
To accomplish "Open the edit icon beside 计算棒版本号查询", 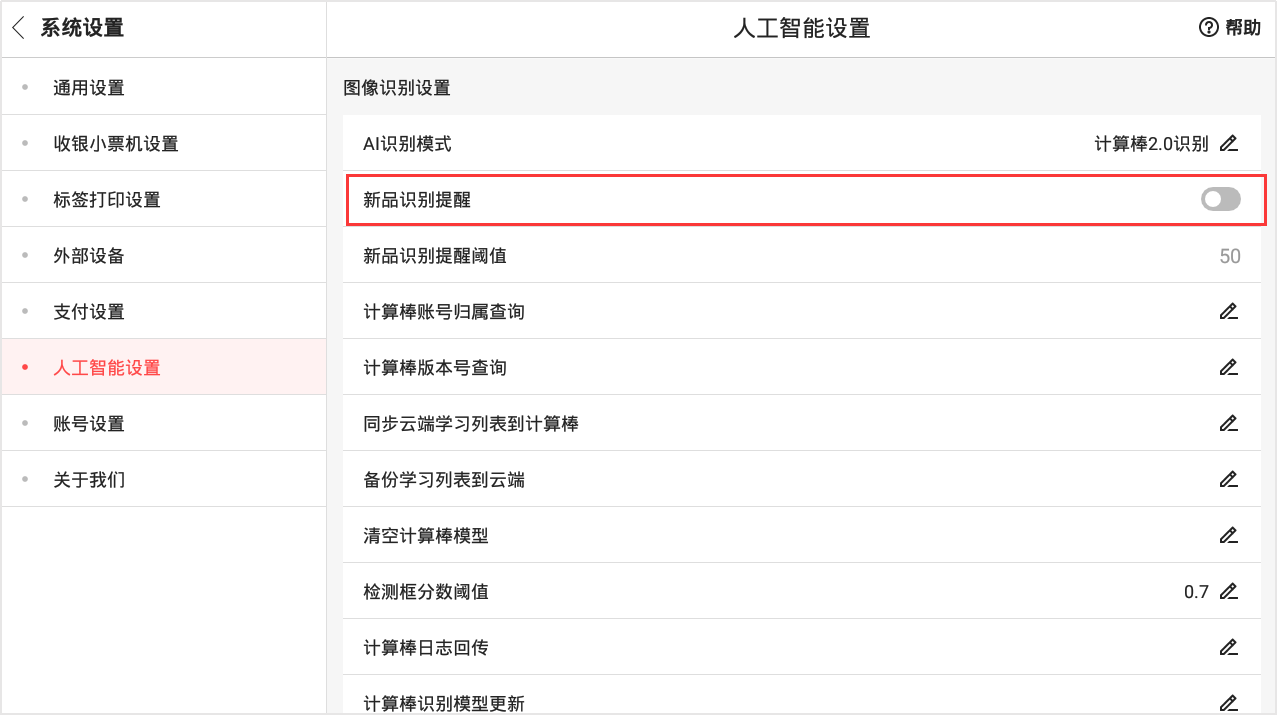I will pyautogui.click(x=1229, y=367).
